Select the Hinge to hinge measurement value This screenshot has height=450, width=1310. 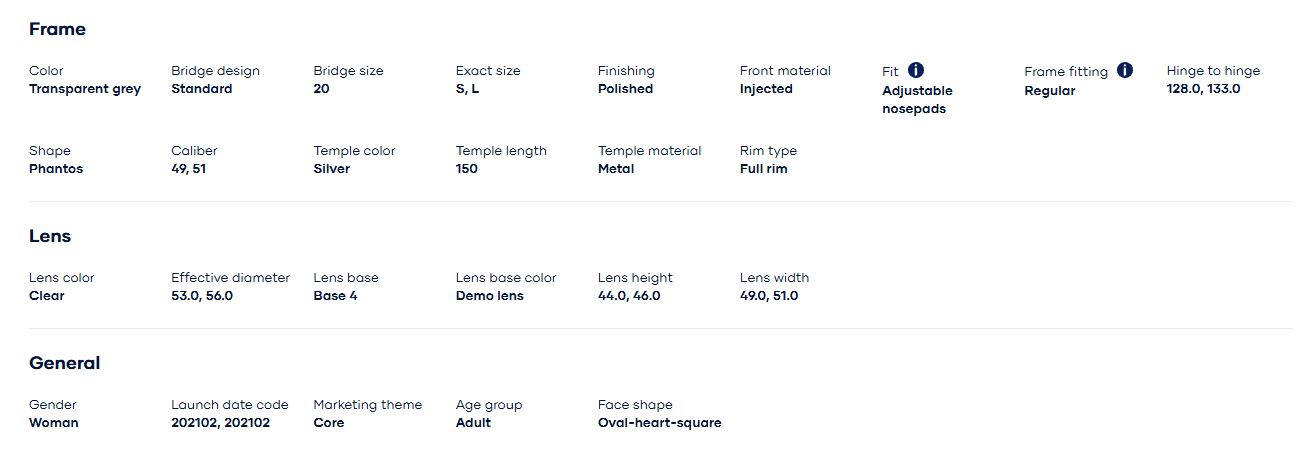coord(1203,89)
